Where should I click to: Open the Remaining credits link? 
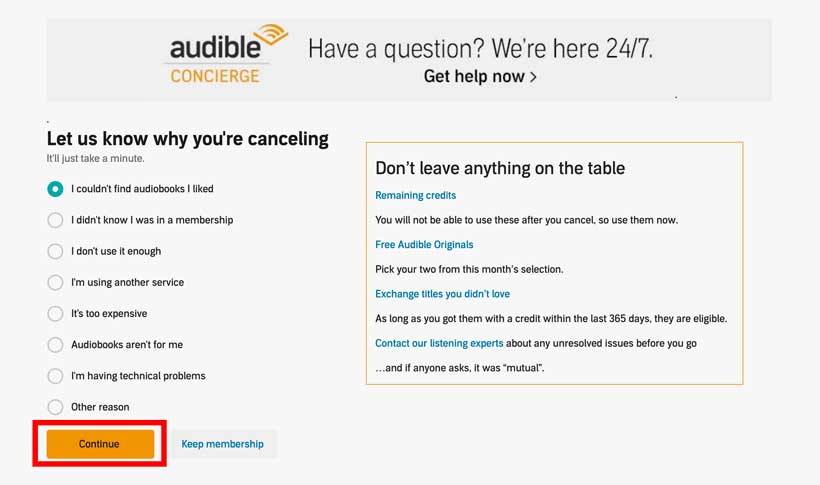tap(415, 195)
